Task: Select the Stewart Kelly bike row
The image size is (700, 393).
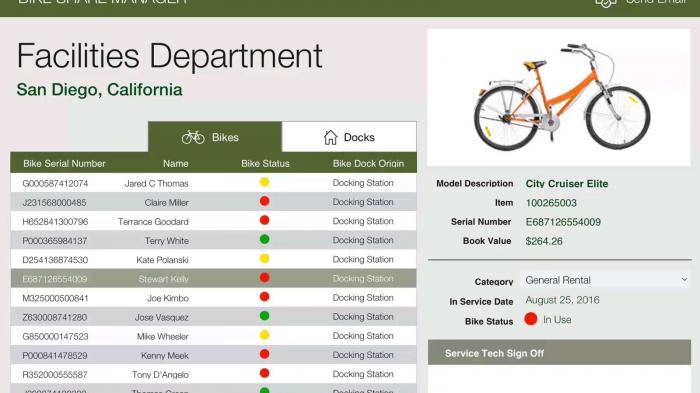Action: point(213,279)
